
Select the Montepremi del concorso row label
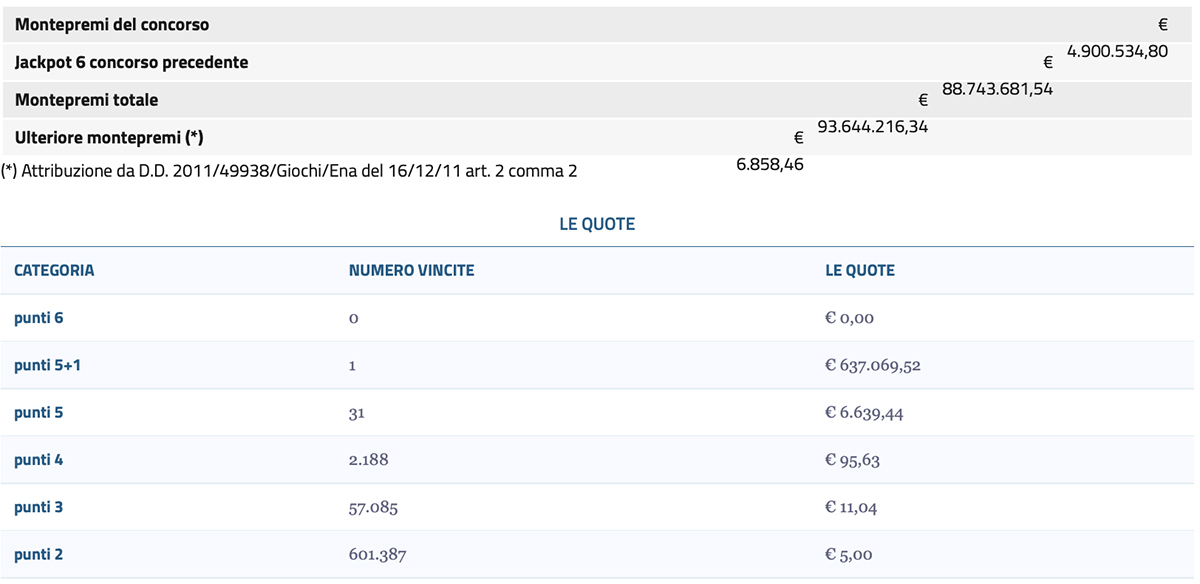(112, 24)
